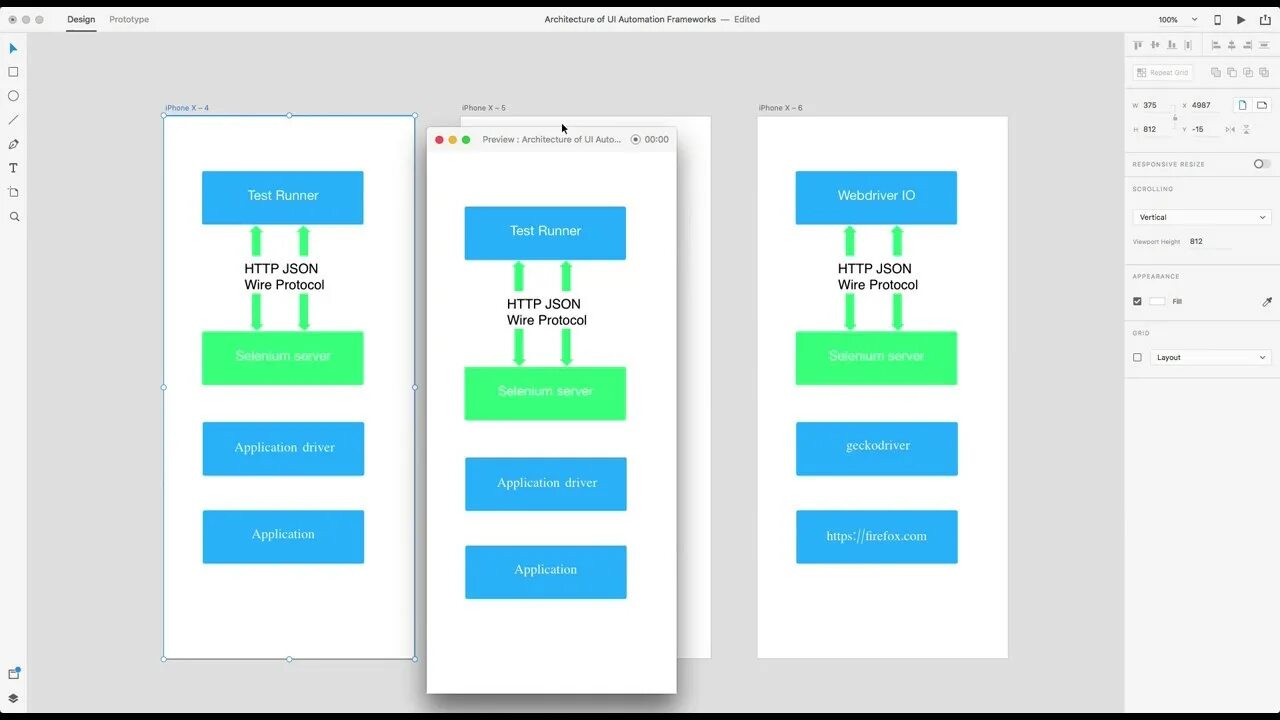Click the Align Top icon

pyautogui.click(x=1138, y=45)
